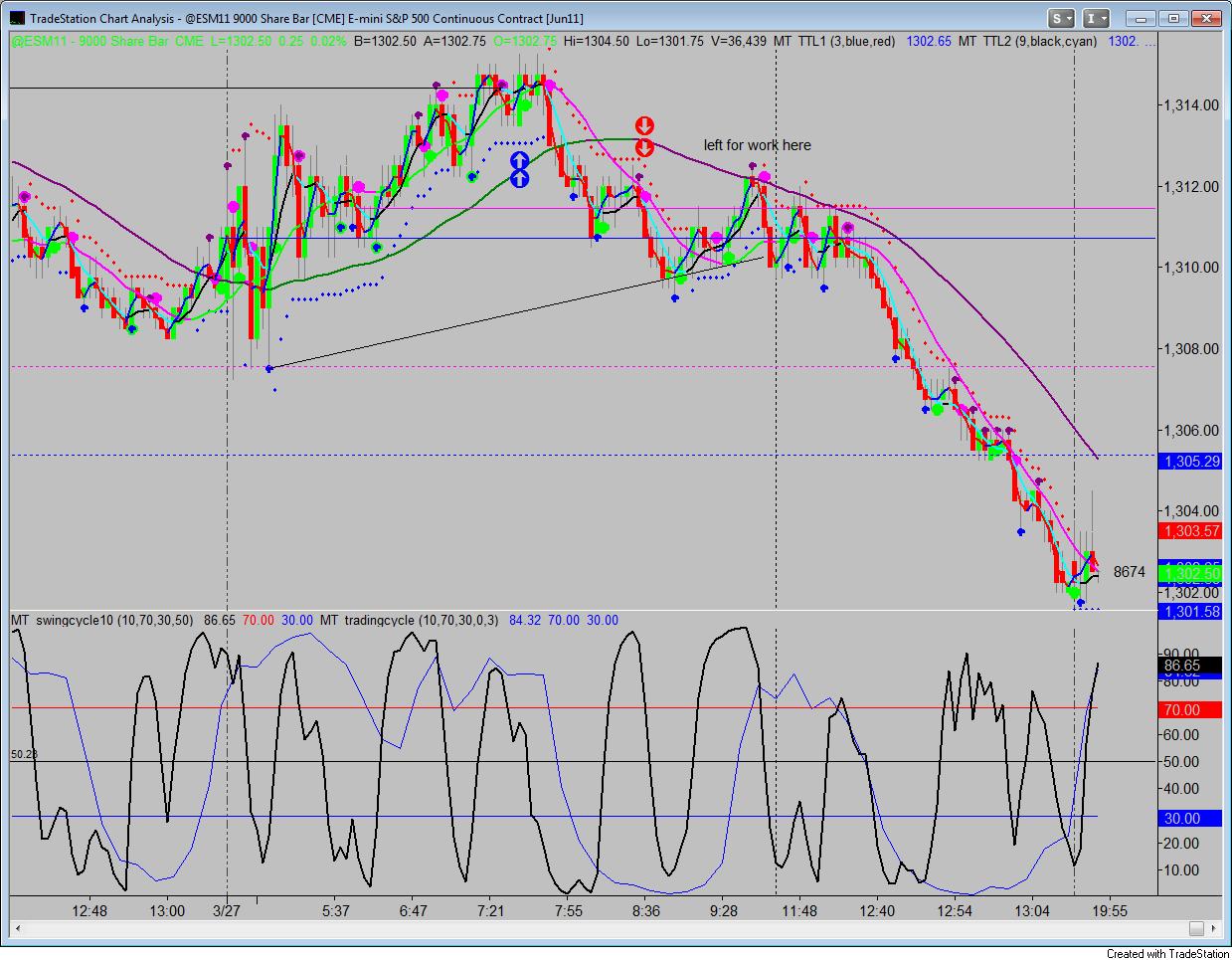Click the 3/27 date label on time axis
Image resolution: width=1232 pixels, height=960 pixels.
pos(227,910)
